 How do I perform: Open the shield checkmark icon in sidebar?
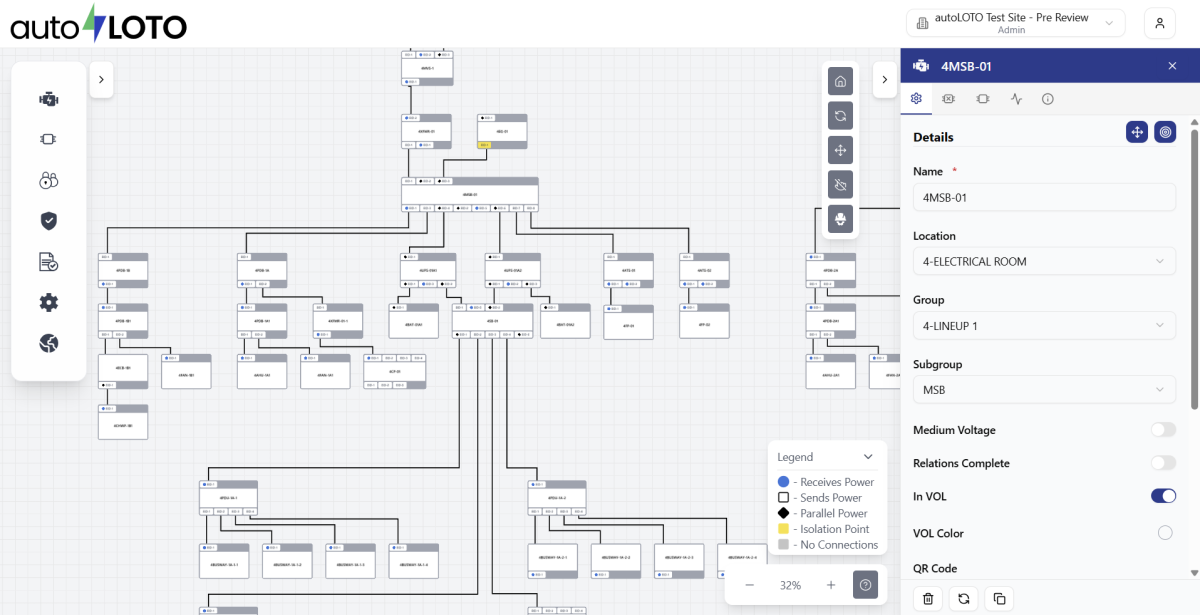pyautogui.click(x=49, y=221)
